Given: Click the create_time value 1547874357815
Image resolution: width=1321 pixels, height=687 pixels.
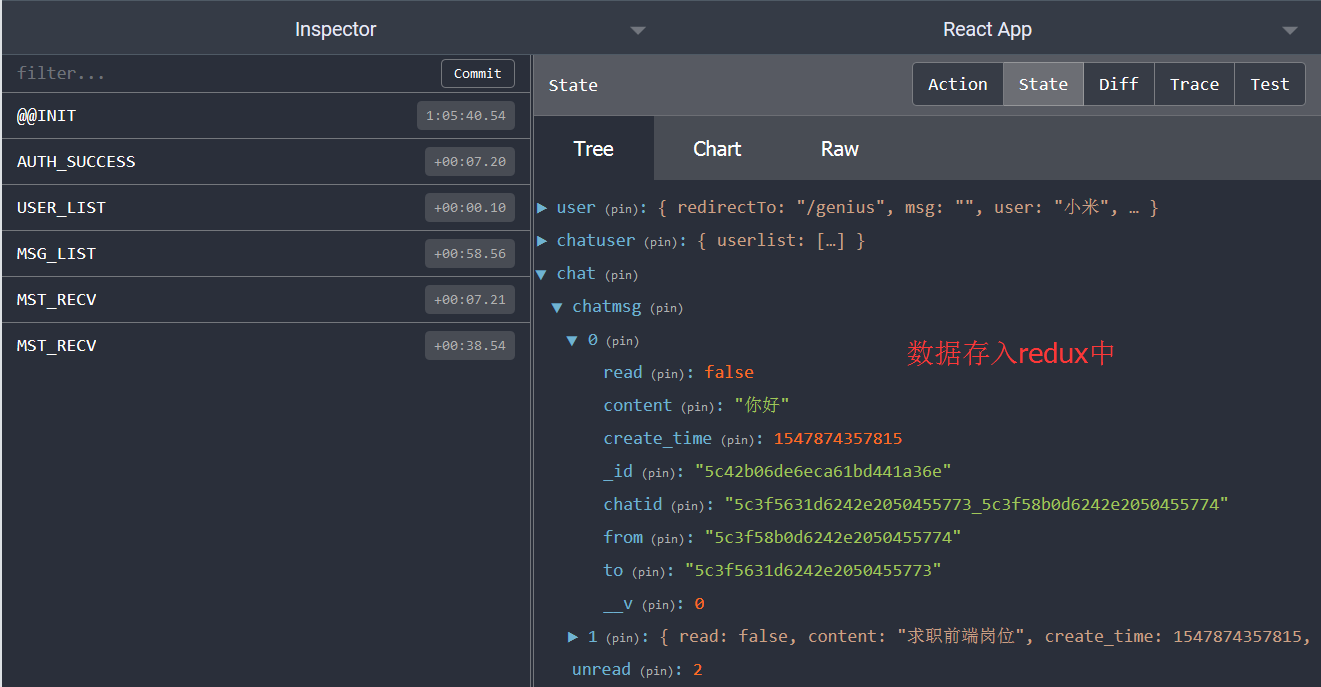Looking at the screenshot, I should [838, 438].
